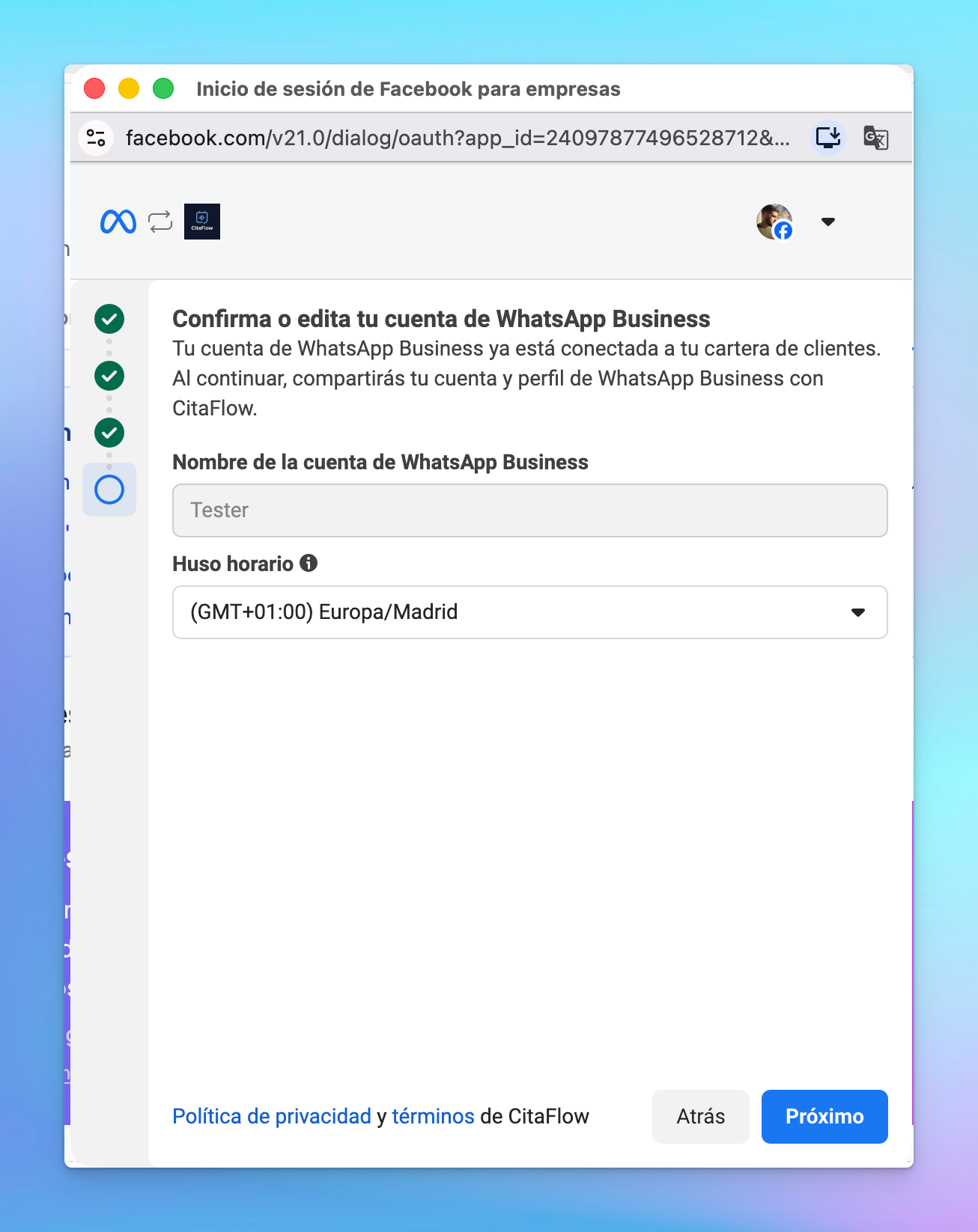This screenshot has width=978, height=1232.
Task: Open the Política de privacidad link
Action: click(x=272, y=1117)
